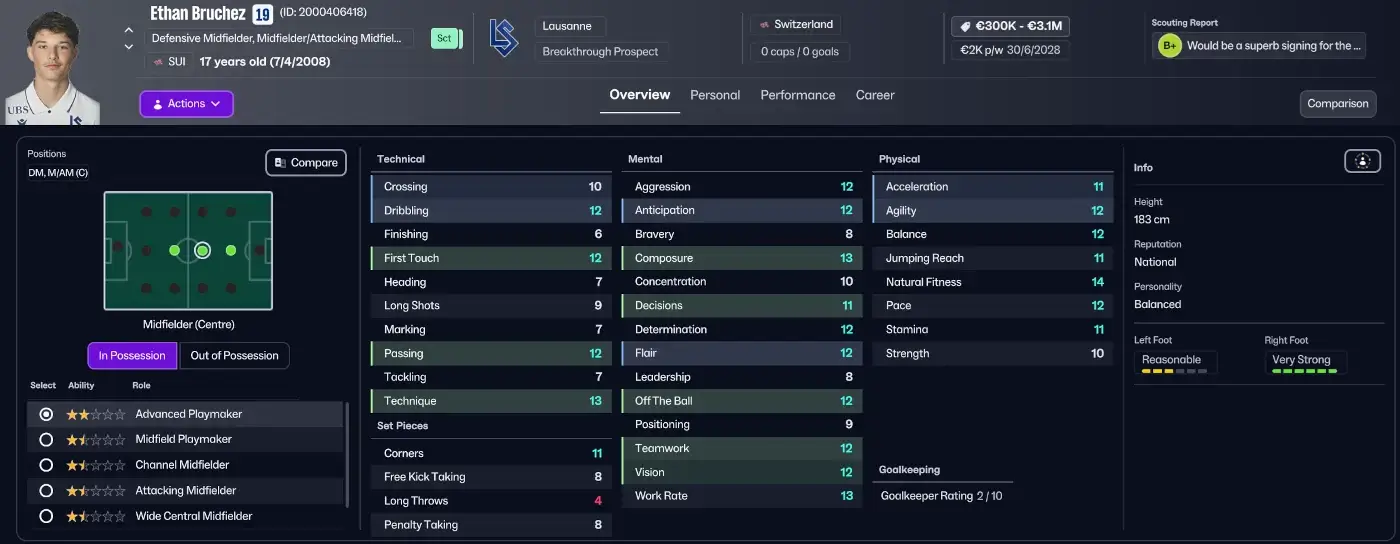The height and width of the screenshot is (544, 1400).
Task: Go to next player using down chevron
Action: (x=129, y=47)
